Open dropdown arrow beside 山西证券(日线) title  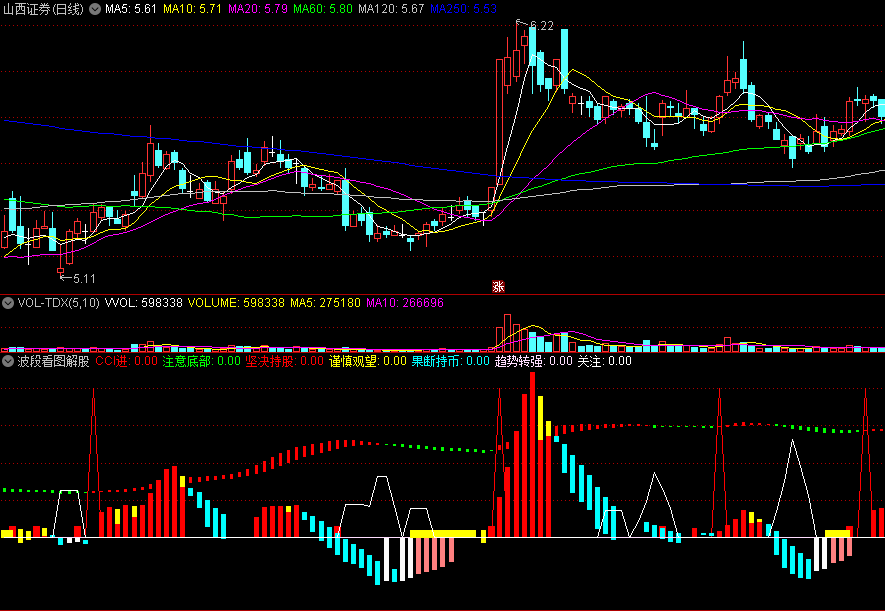[x=95, y=9]
